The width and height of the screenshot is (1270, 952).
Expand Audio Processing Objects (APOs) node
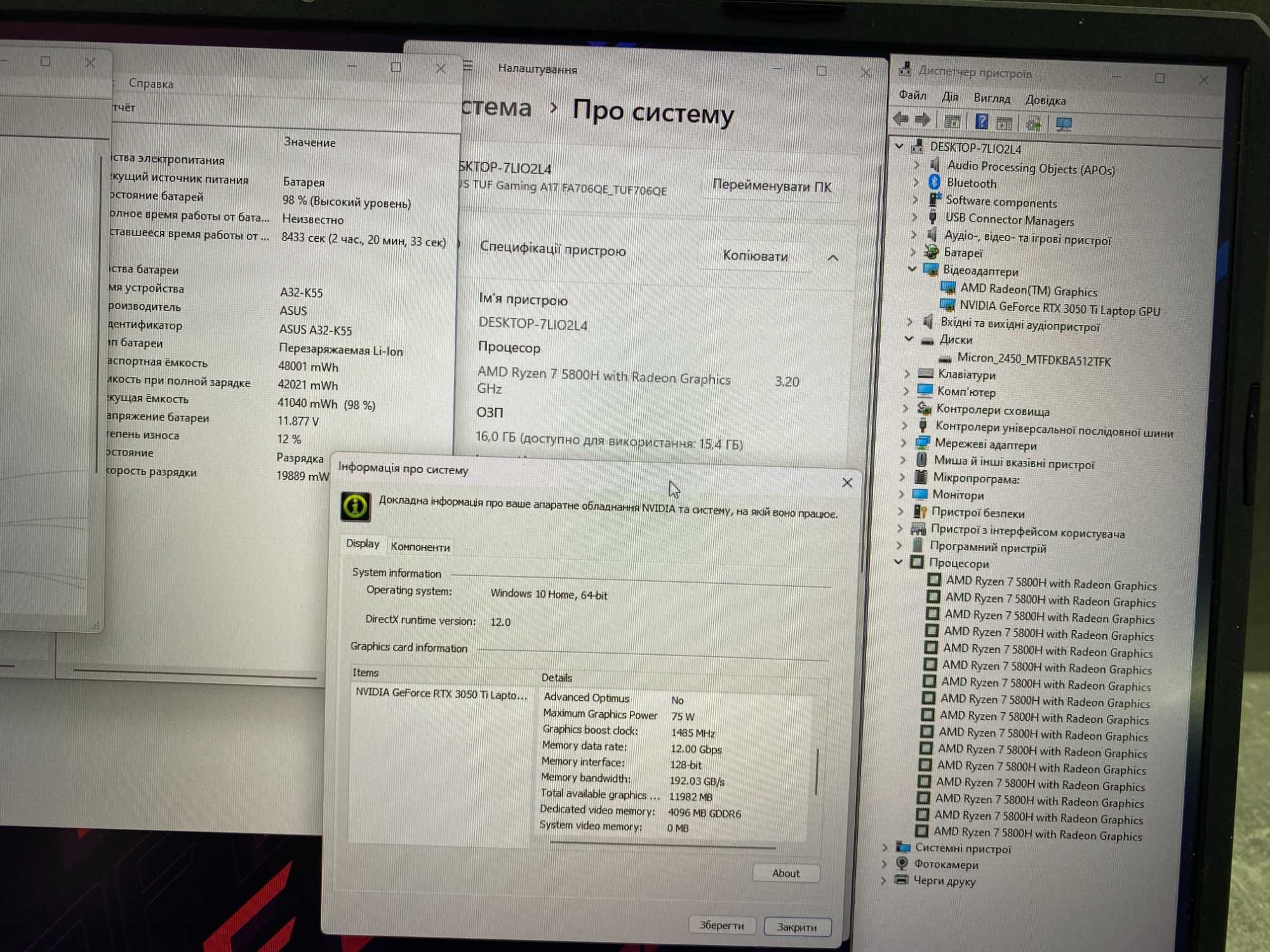[916, 164]
